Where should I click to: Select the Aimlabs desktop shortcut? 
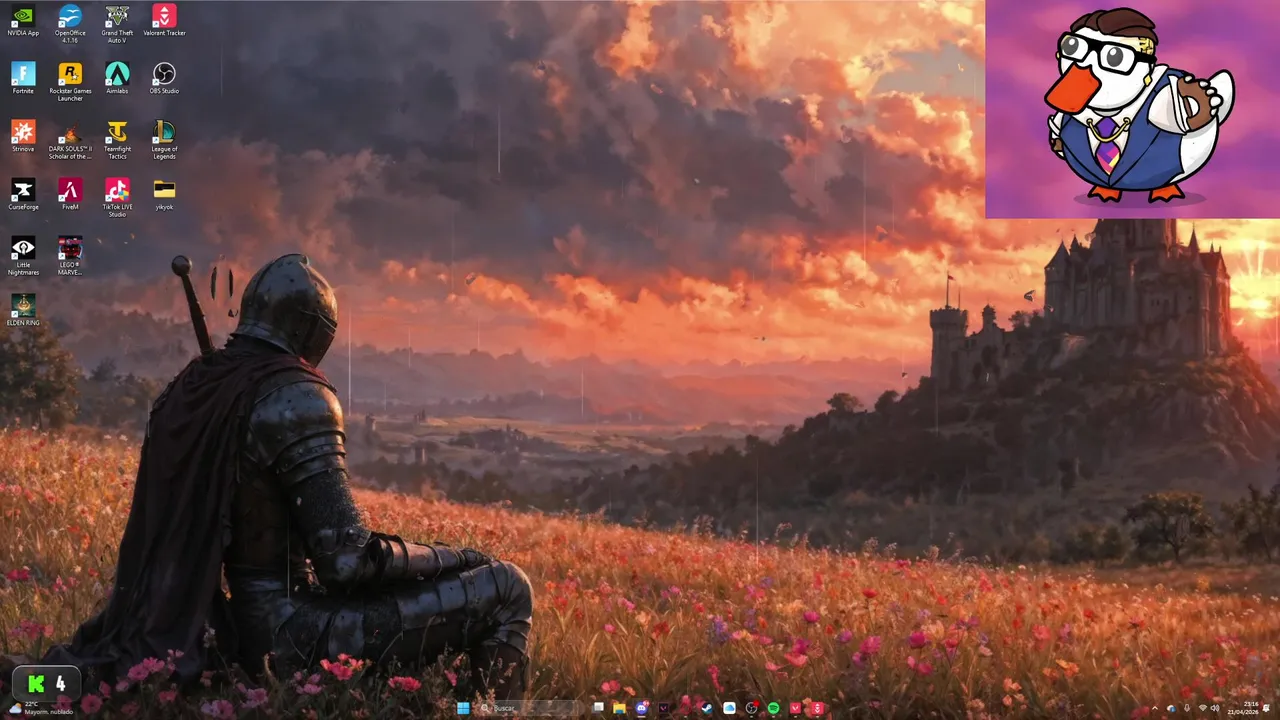117,80
